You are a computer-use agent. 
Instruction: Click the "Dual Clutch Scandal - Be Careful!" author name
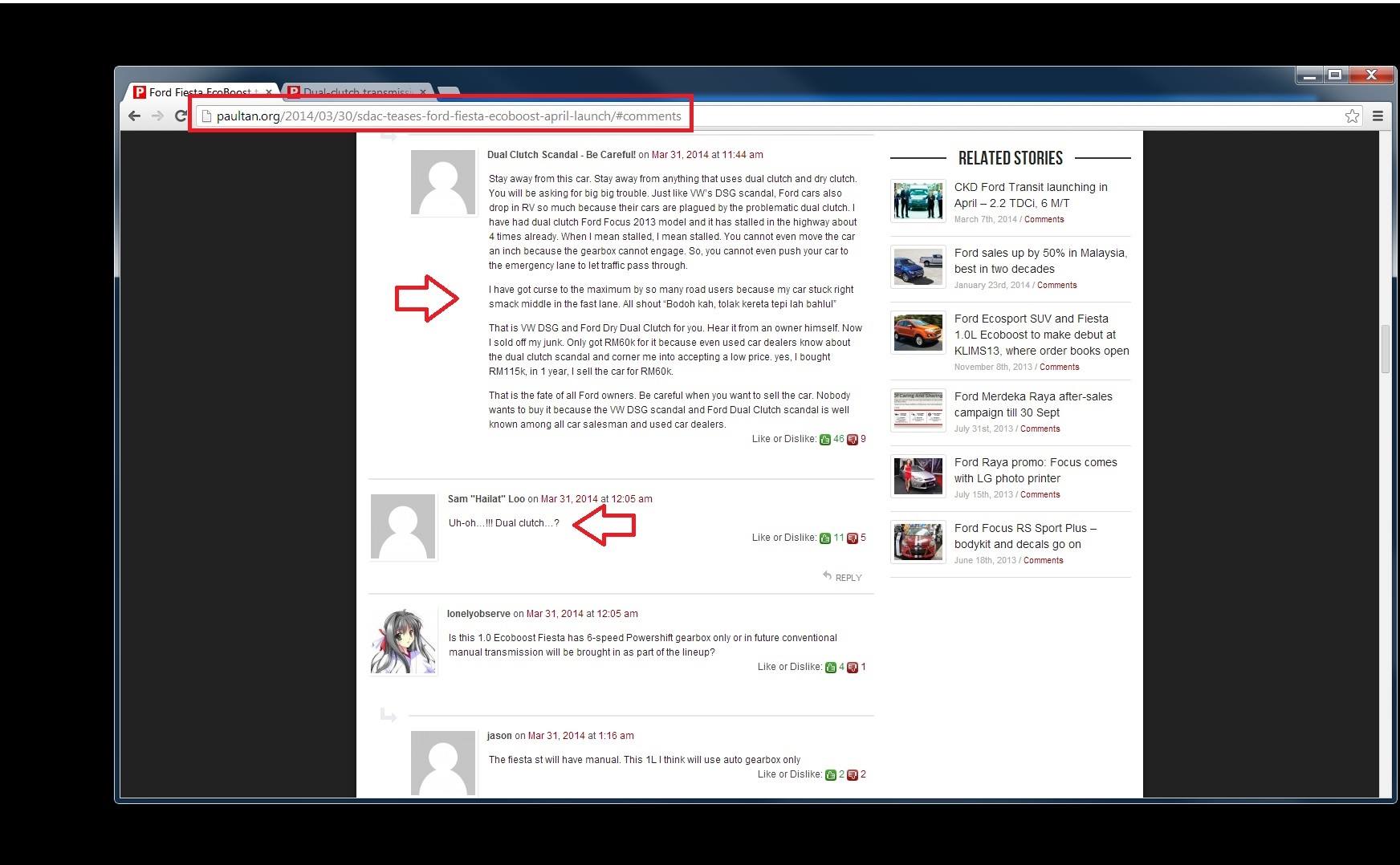561,155
